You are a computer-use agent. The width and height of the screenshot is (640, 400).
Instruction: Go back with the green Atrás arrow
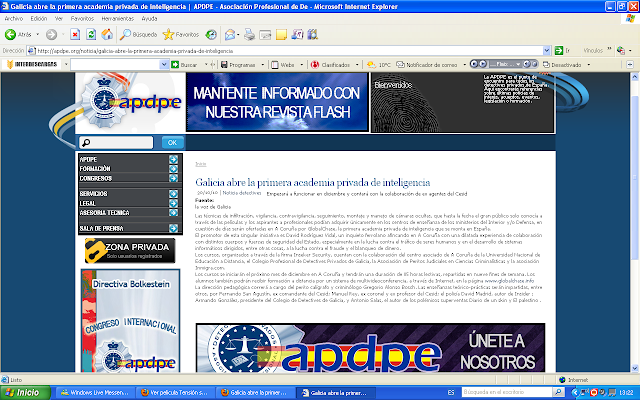(11, 35)
